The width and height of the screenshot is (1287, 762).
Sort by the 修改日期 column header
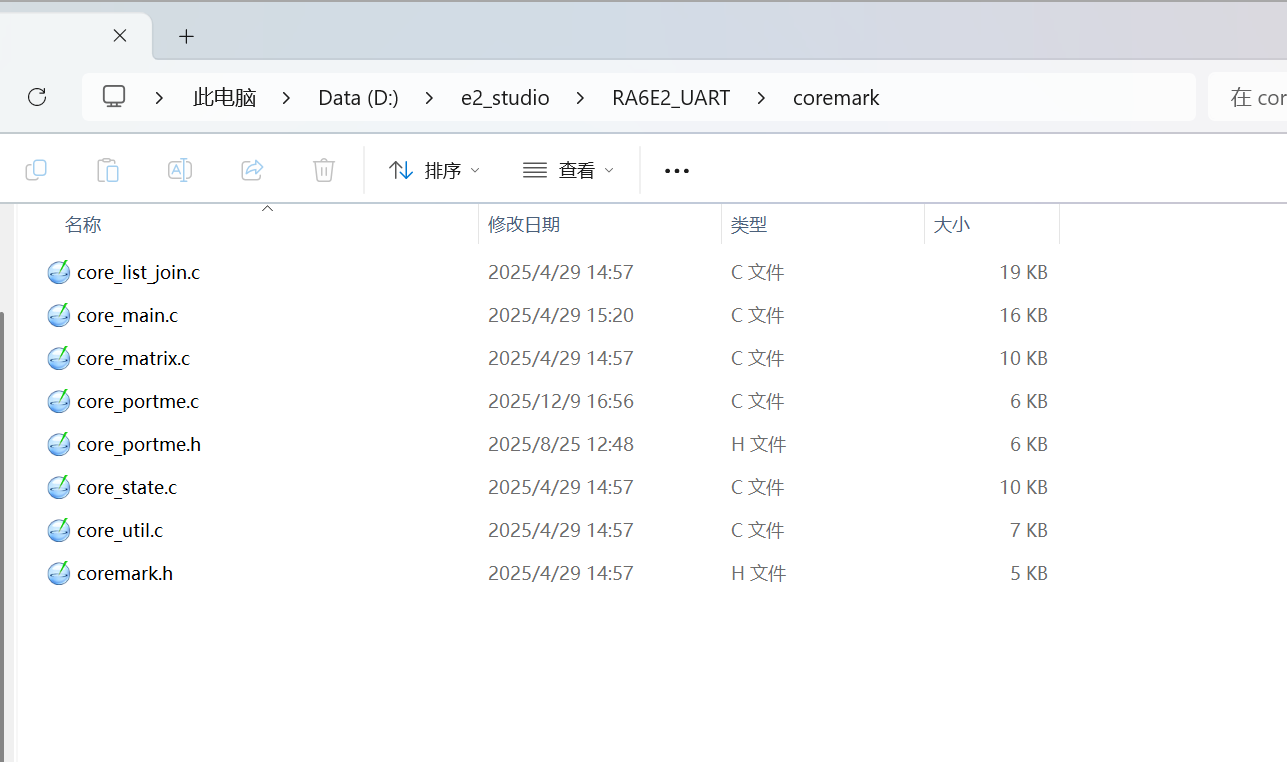point(524,225)
